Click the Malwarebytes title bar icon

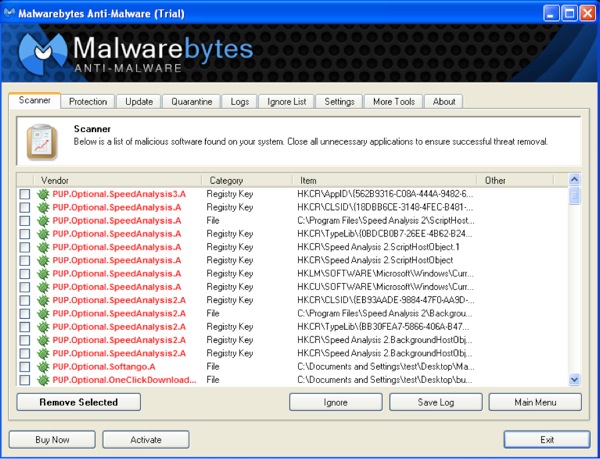tap(9, 13)
